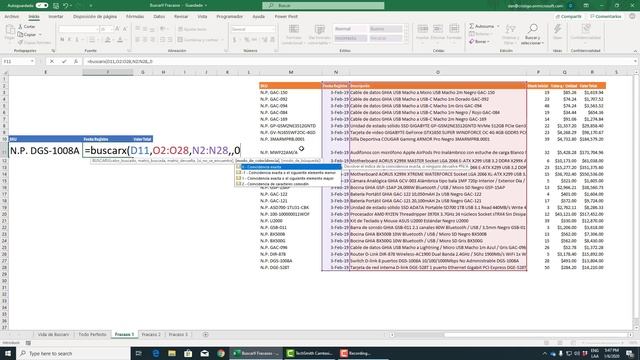Click the Compartir button
This screenshot has height=360, width=640.
pos(568,17)
